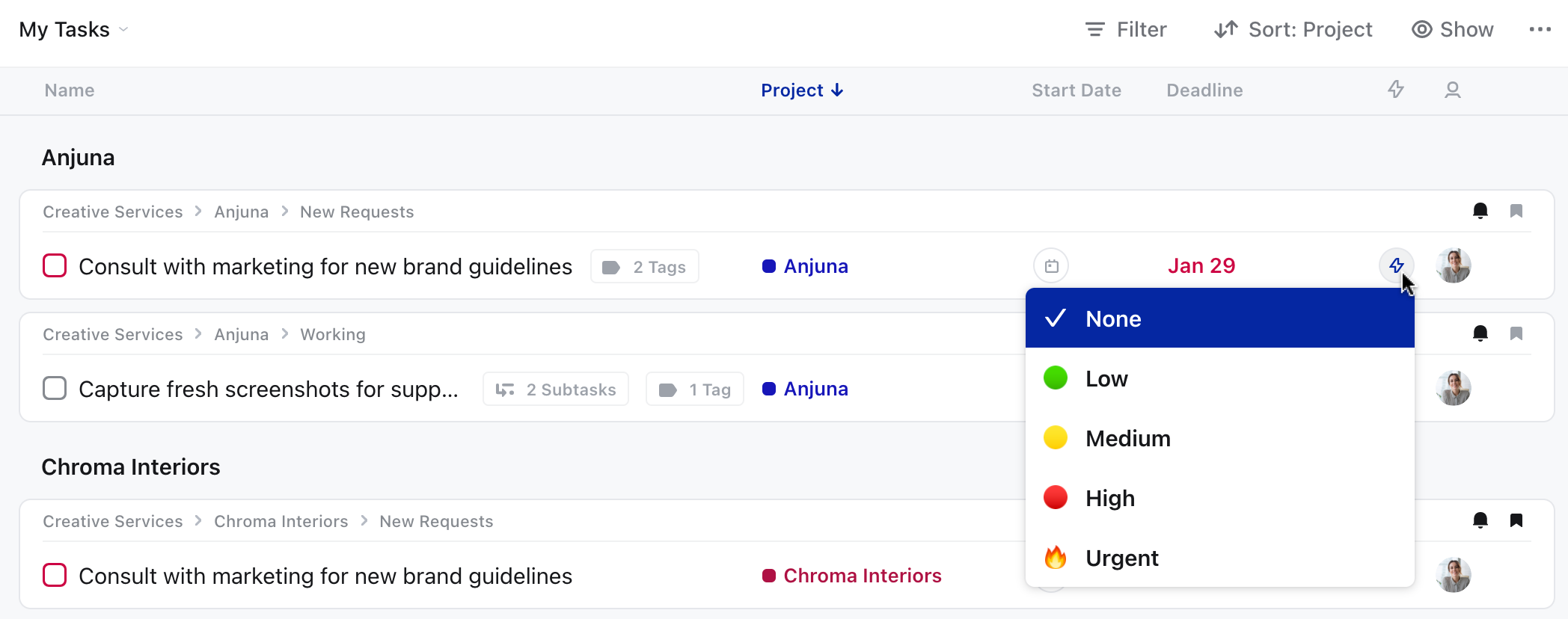This screenshot has width=1568, height=619.
Task: Open the Chroma Interiors project link
Action: pos(851,576)
